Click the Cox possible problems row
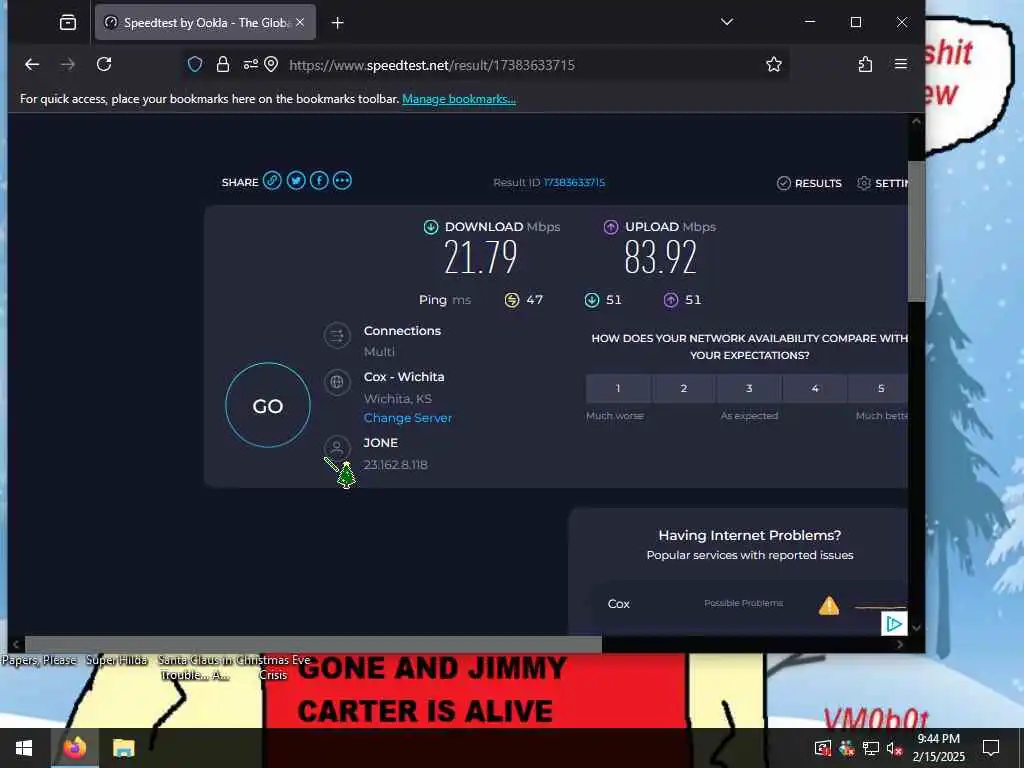This screenshot has width=1024, height=768. (x=748, y=604)
